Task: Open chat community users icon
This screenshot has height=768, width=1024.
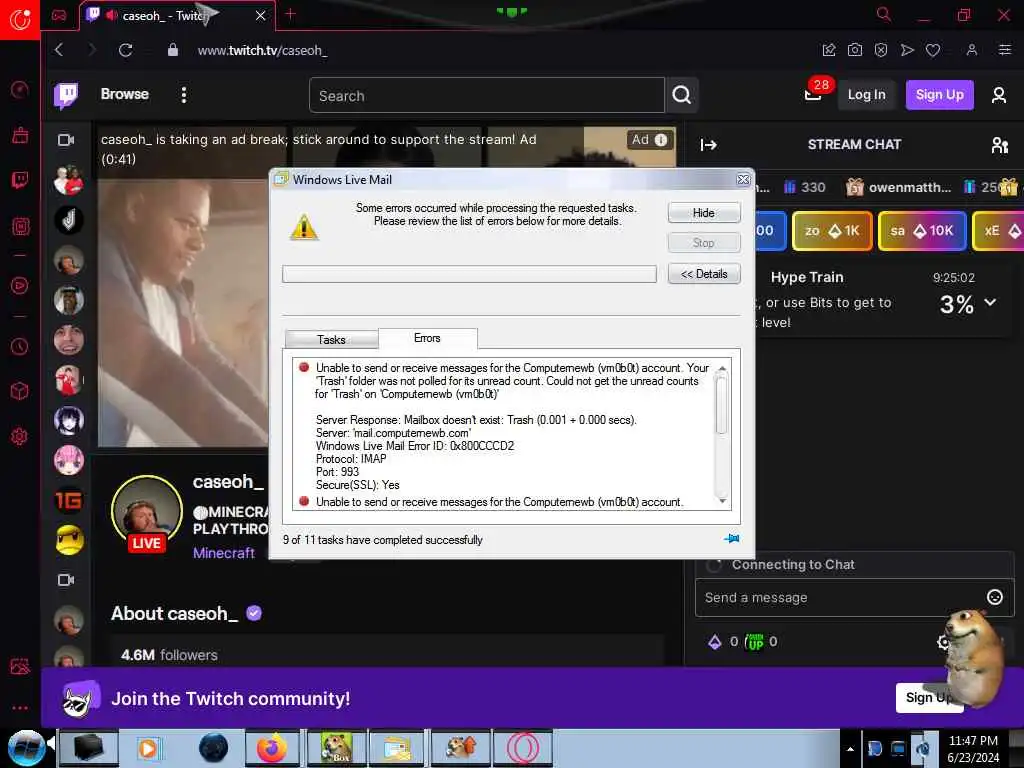Action: pyautogui.click(x=1000, y=145)
